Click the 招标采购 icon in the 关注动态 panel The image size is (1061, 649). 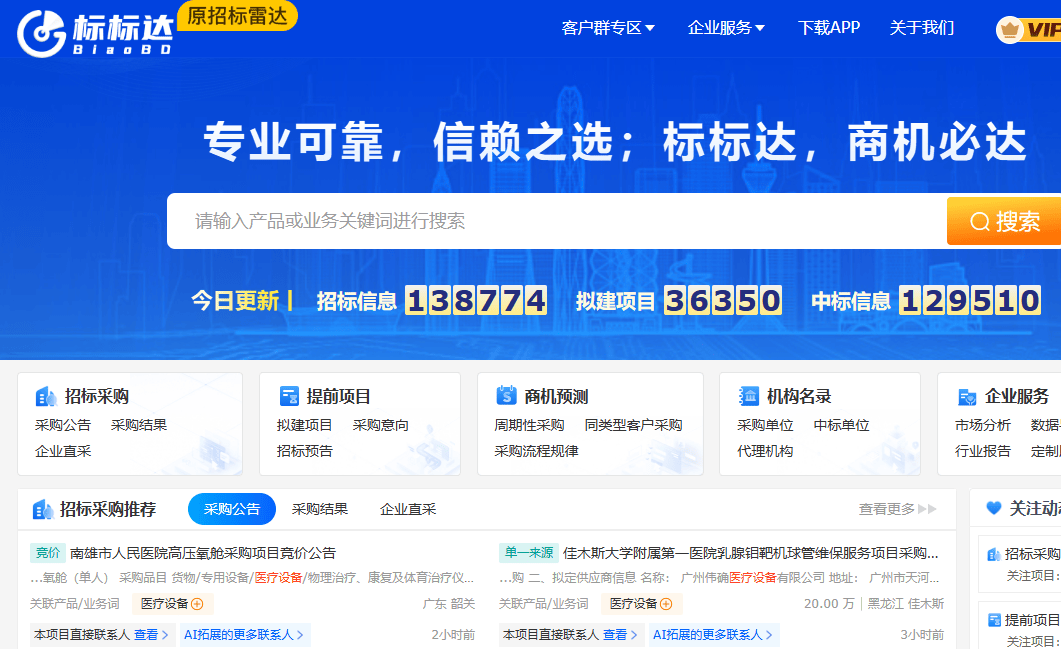[x=994, y=554]
